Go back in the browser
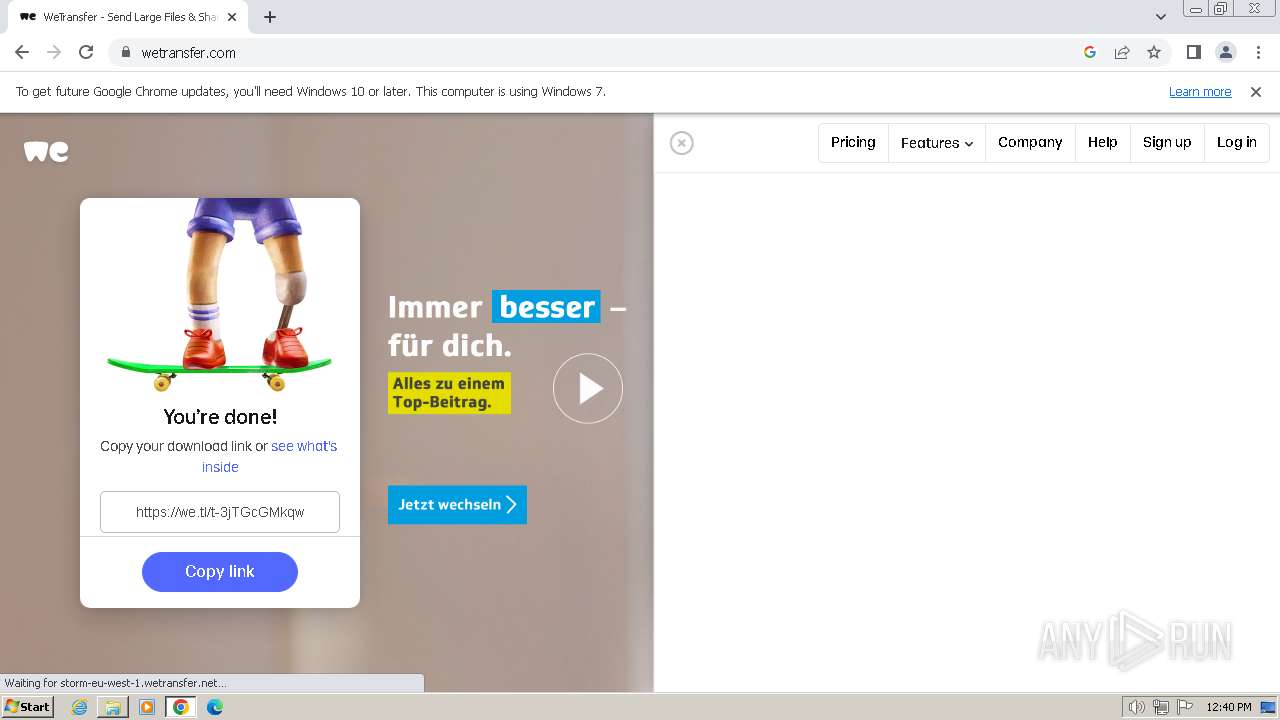The image size is (1280, 720). 22,52
